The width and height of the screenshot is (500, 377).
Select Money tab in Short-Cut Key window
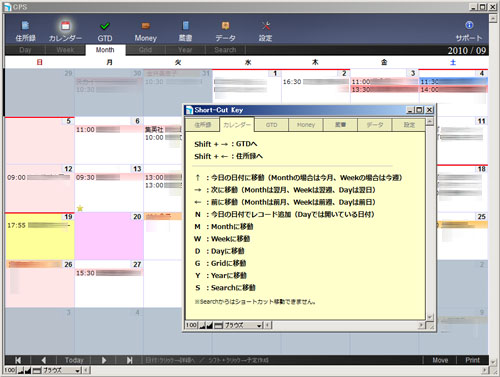click(x=306, y=125)
